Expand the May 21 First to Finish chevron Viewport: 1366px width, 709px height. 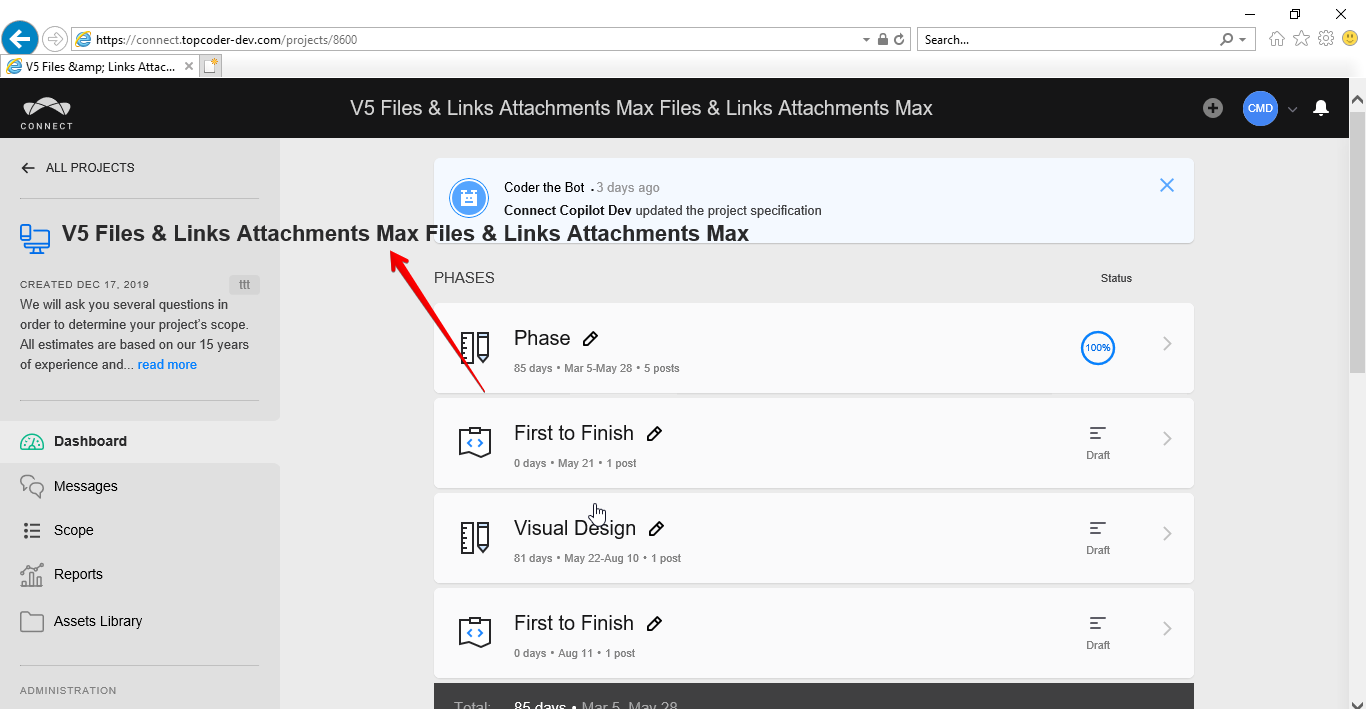point(1167,438)
